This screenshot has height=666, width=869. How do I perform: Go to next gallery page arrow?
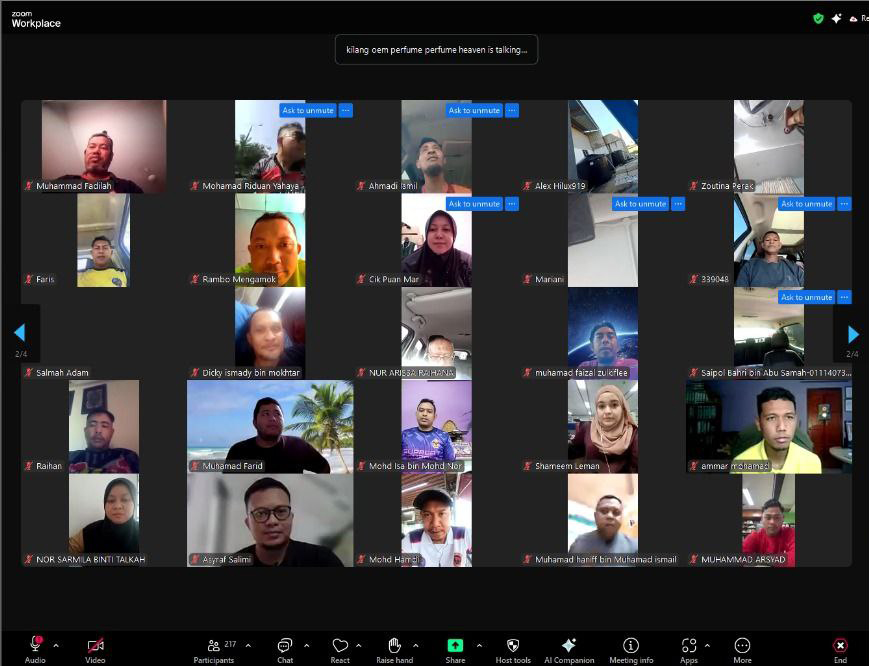click(852, 334)
